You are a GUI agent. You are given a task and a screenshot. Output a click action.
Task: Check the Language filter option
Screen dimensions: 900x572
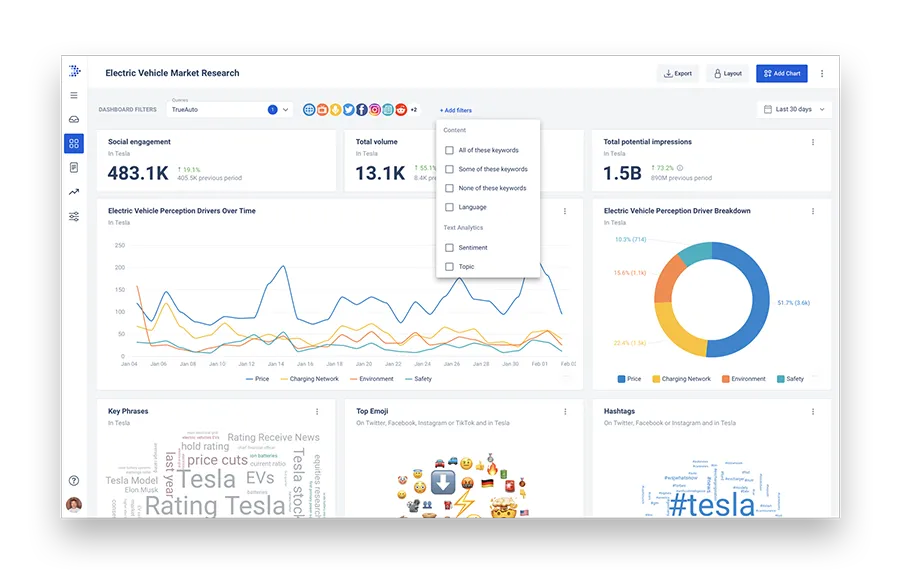(x=449, y=207)
